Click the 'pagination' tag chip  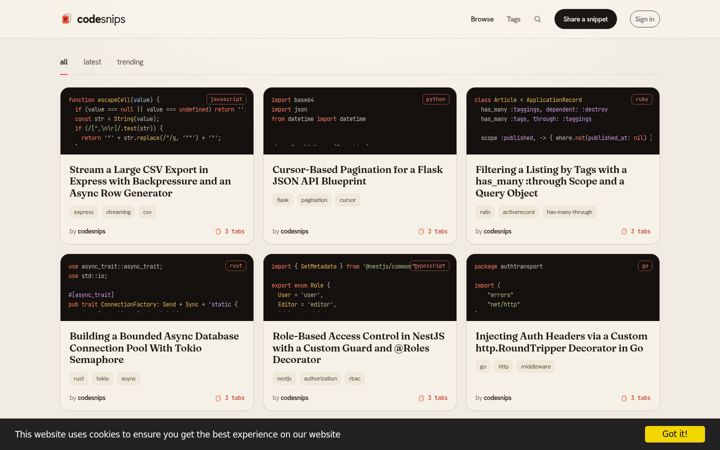click(x=314, y=200)
